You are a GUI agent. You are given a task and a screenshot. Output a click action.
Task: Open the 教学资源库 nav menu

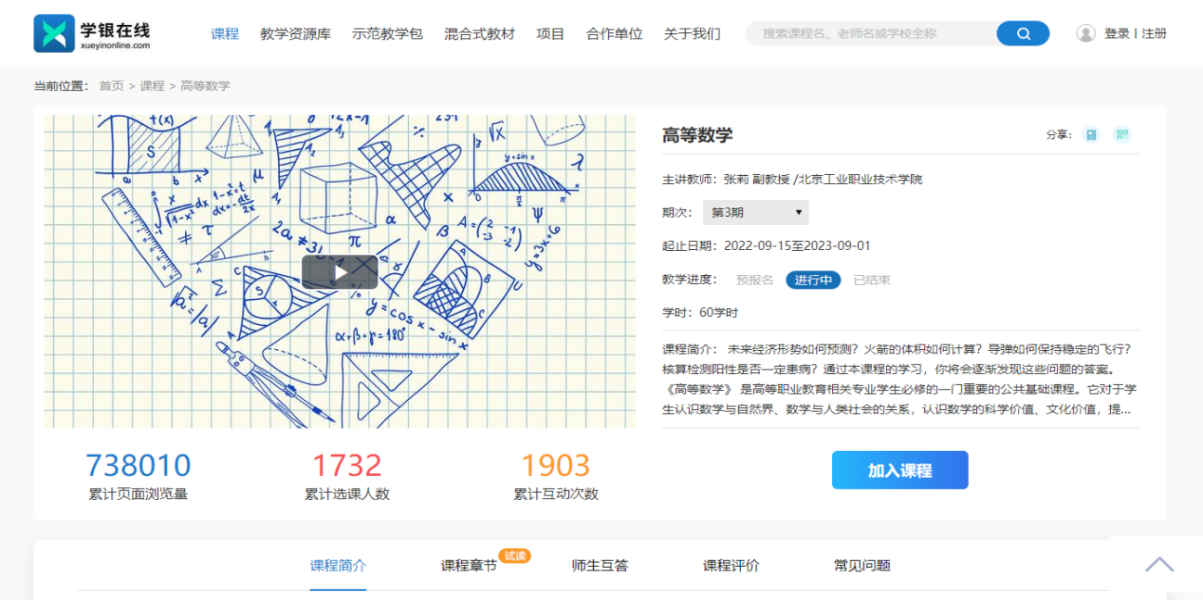295,33
